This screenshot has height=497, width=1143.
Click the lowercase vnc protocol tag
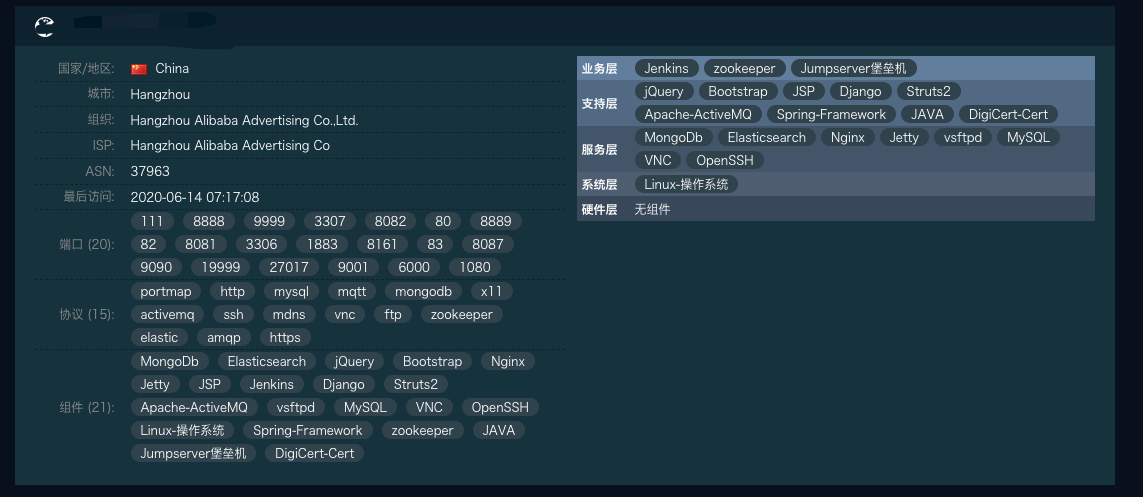pos(345,315)
